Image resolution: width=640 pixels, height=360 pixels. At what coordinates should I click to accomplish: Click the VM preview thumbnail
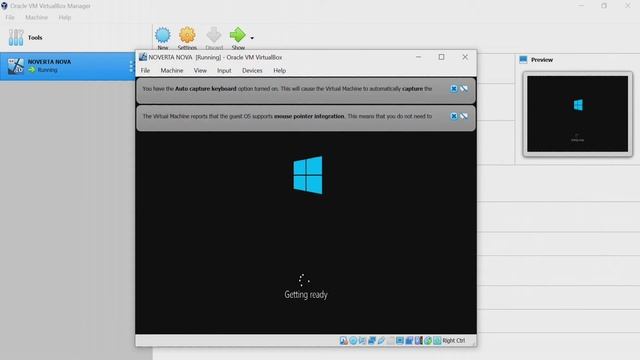coord(578,114)
